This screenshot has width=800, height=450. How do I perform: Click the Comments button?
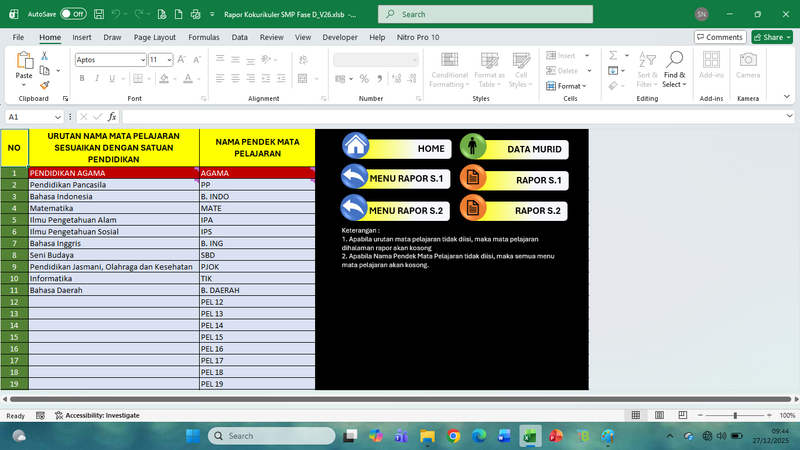tap(719, 37)
